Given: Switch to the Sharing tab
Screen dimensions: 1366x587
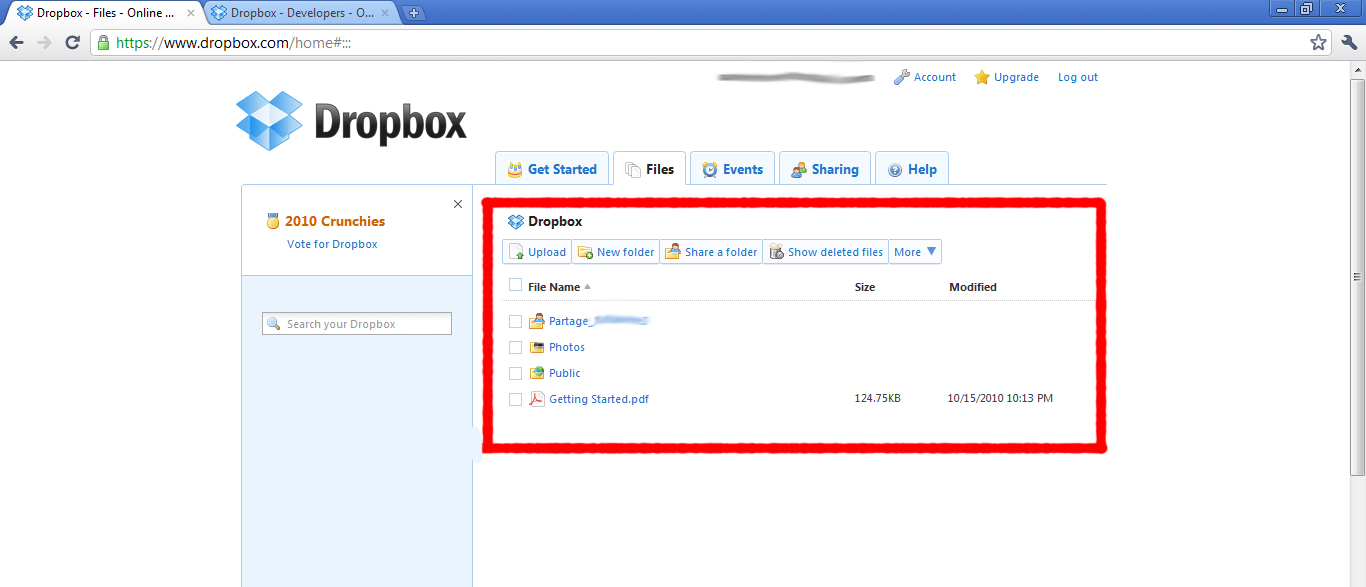Looking at the screenshot, I should point(824,168).
